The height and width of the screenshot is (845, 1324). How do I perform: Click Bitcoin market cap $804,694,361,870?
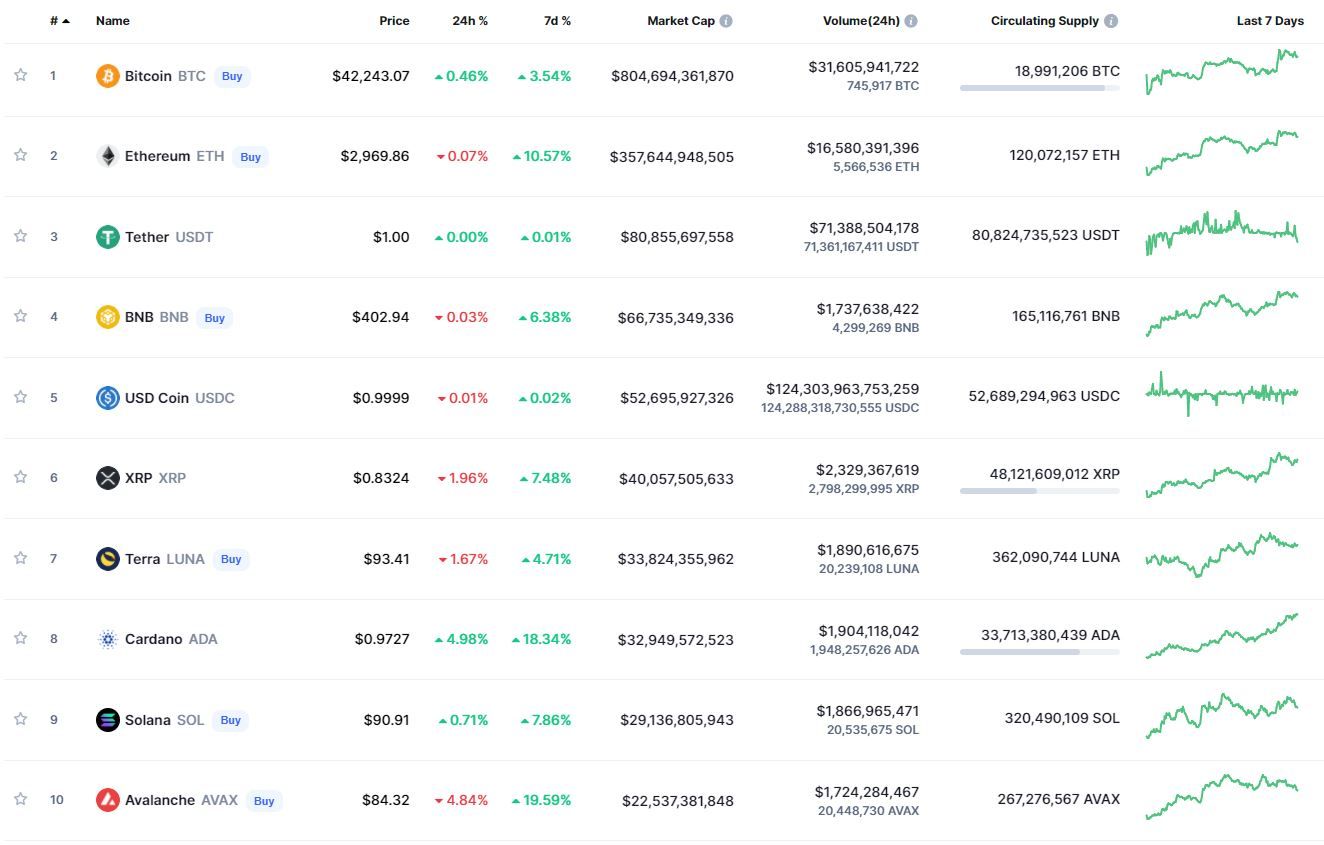[672, 76]
